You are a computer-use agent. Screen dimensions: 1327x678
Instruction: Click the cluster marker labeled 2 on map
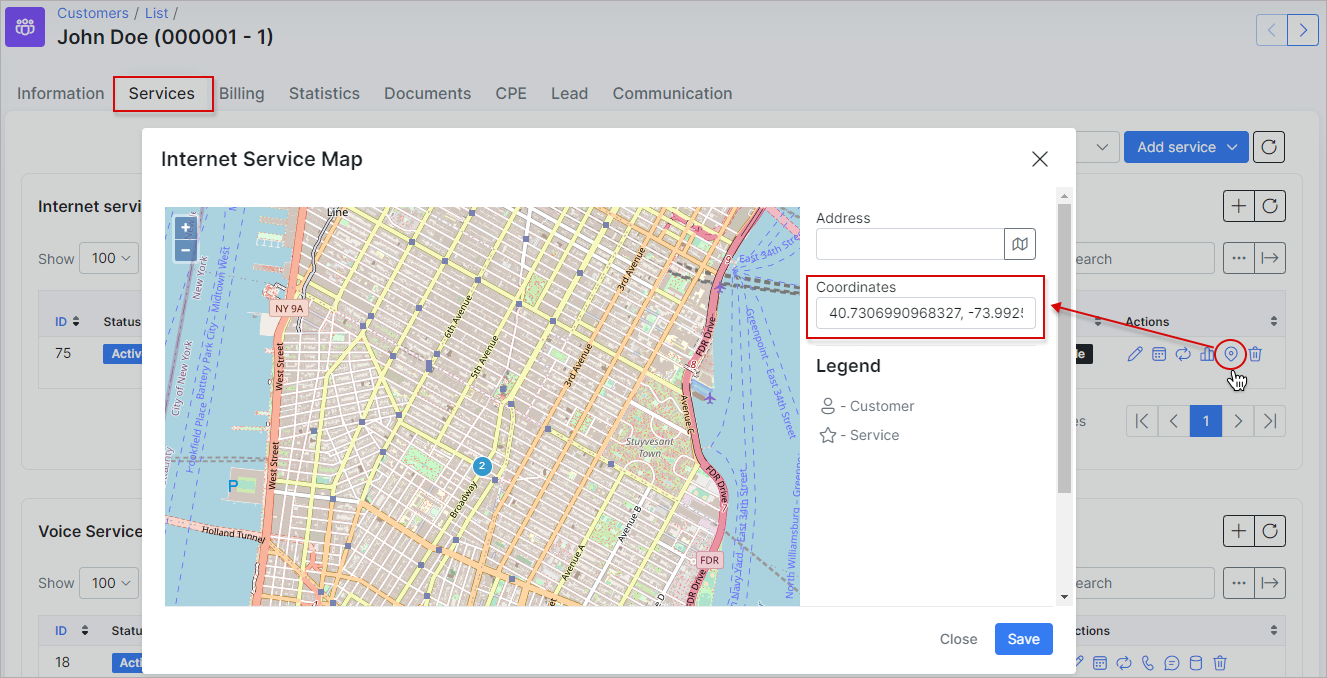click(x=482, y=466)
